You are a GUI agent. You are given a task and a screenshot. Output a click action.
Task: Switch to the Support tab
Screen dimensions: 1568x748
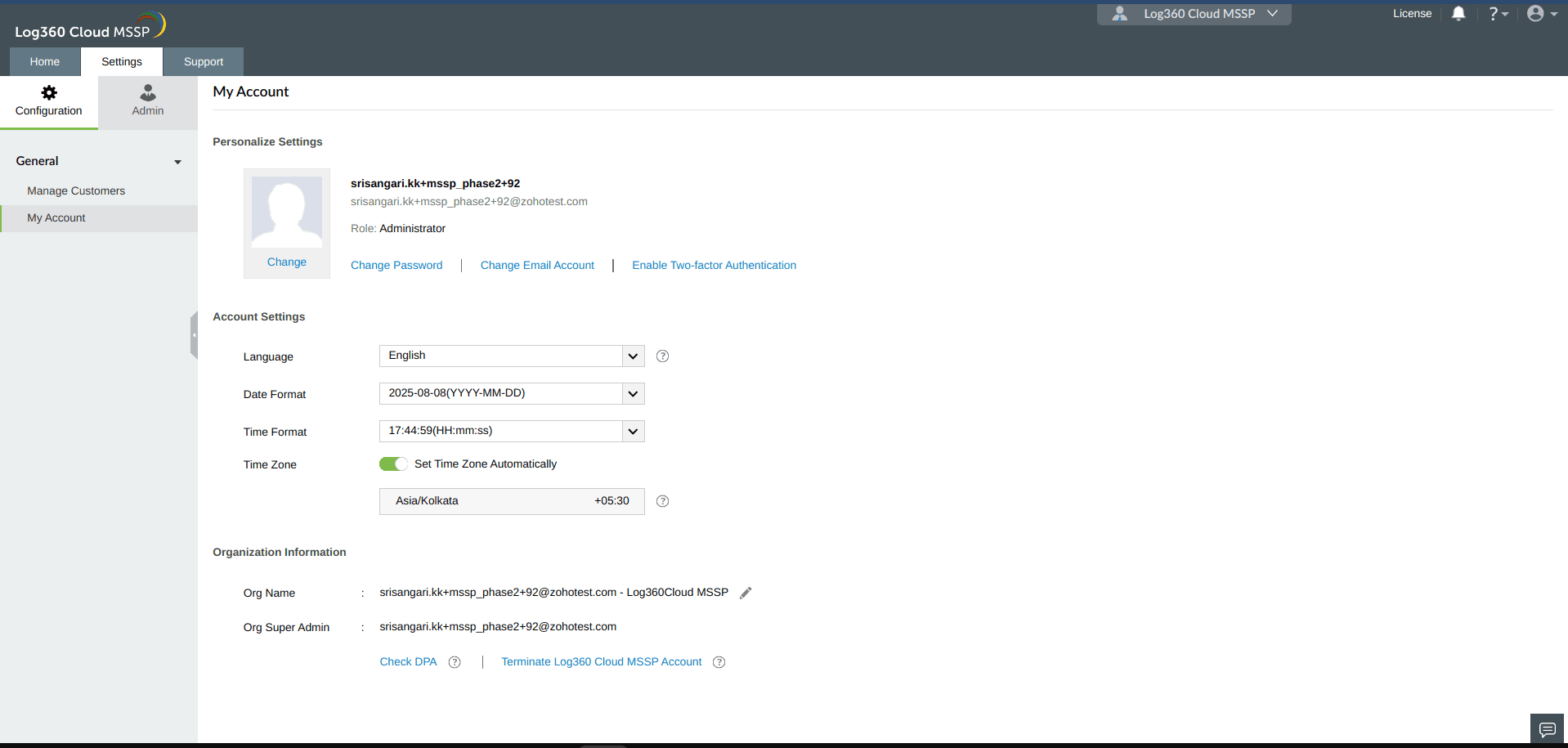pyautogui.click(x=204, y=62)
